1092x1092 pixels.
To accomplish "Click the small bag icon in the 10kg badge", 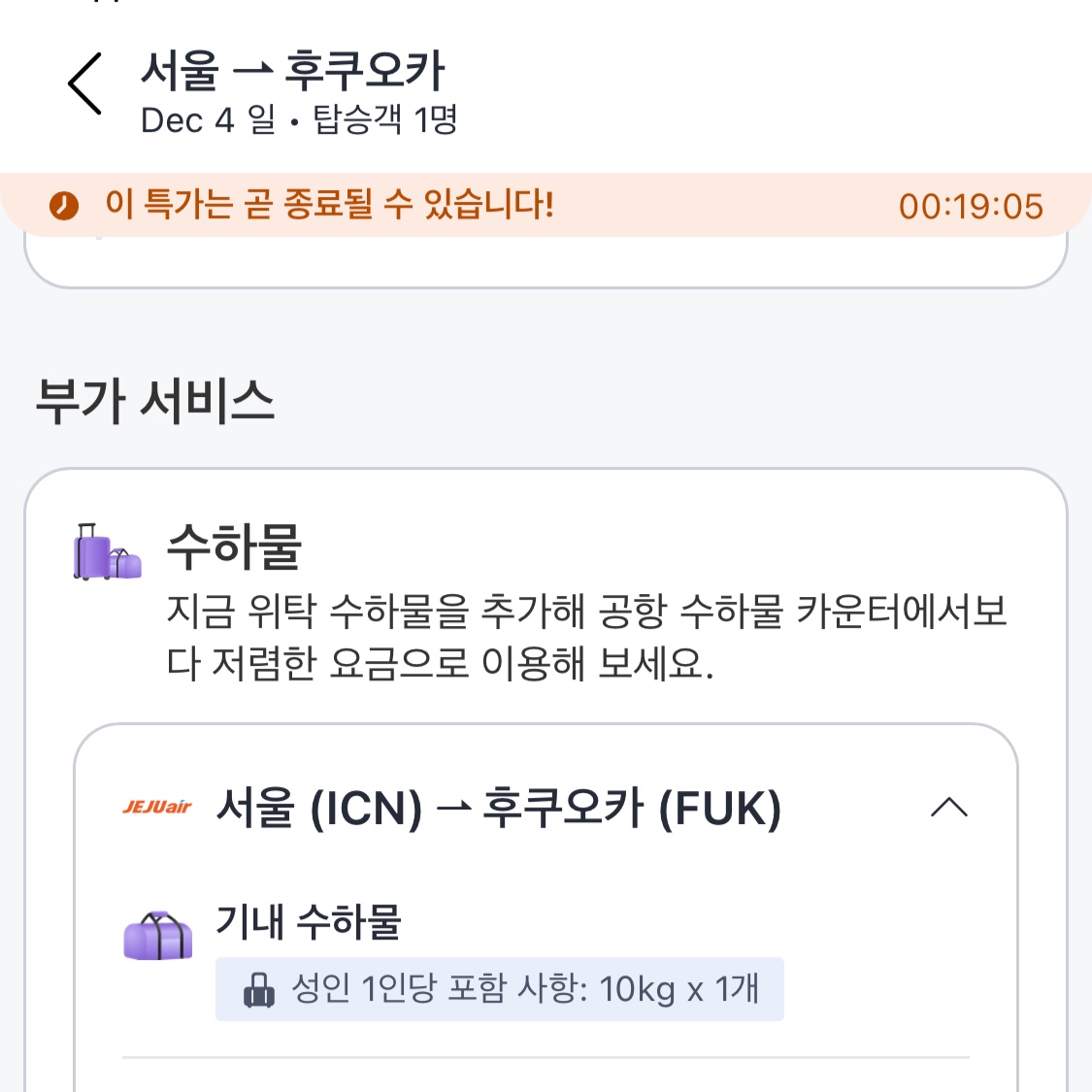I will pos(258,990).
